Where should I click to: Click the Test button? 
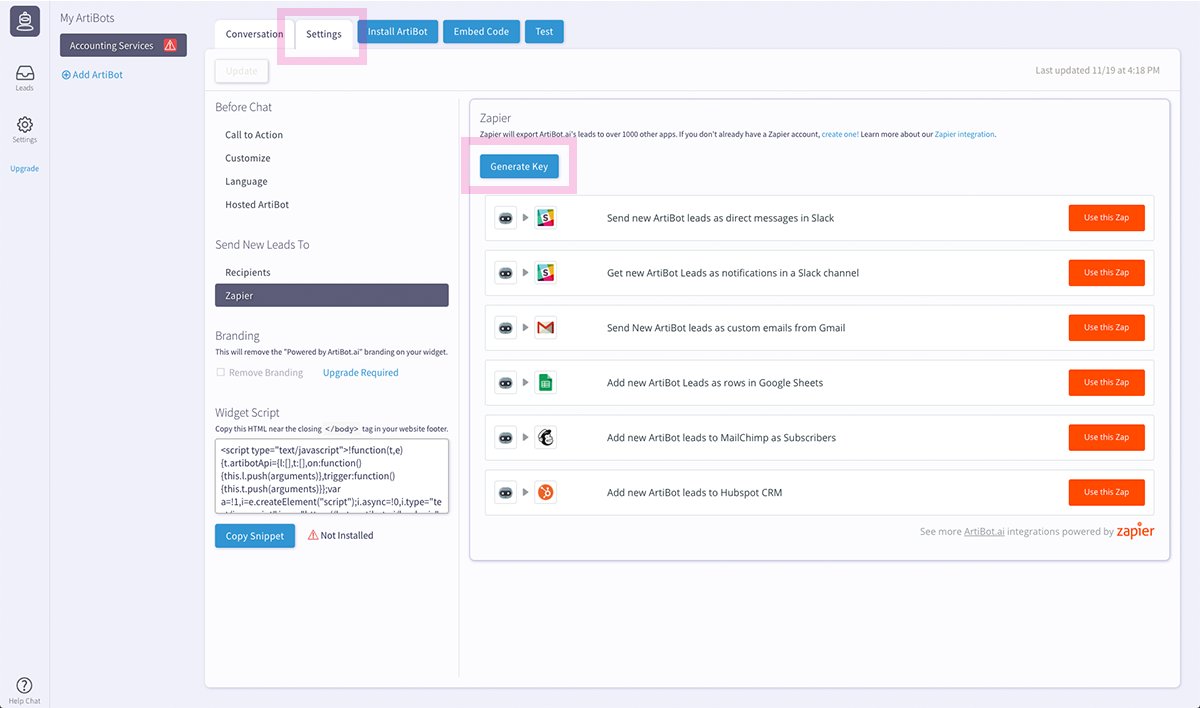tap(544, 32)
